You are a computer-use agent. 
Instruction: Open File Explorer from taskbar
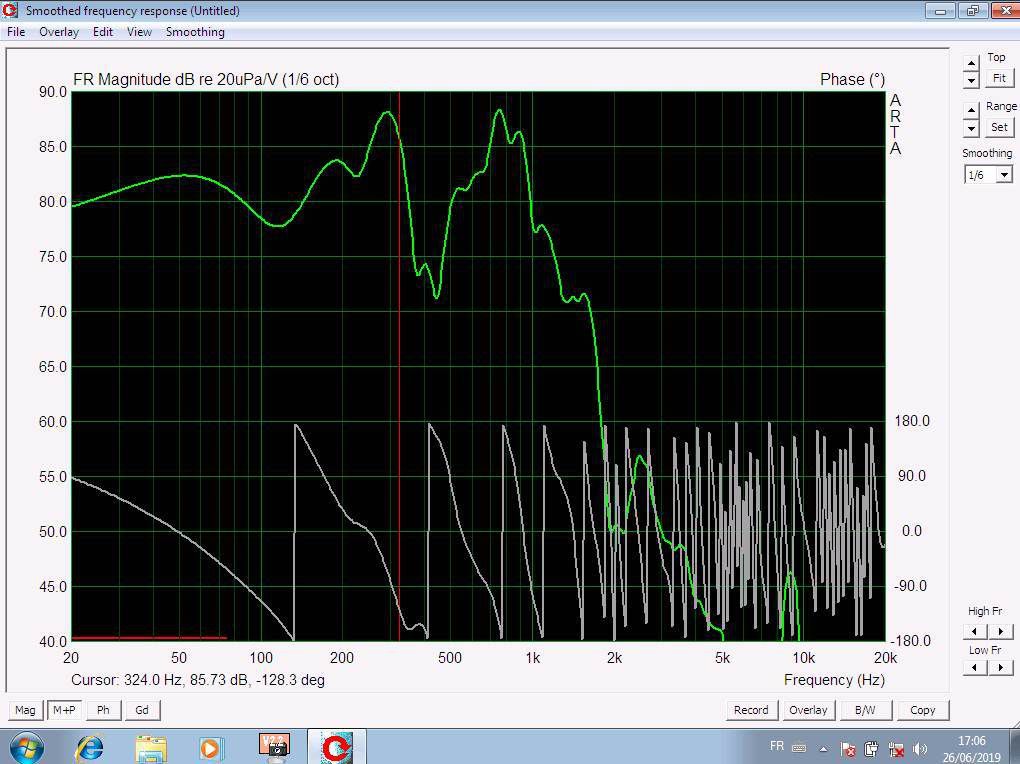tap(151, 748)
